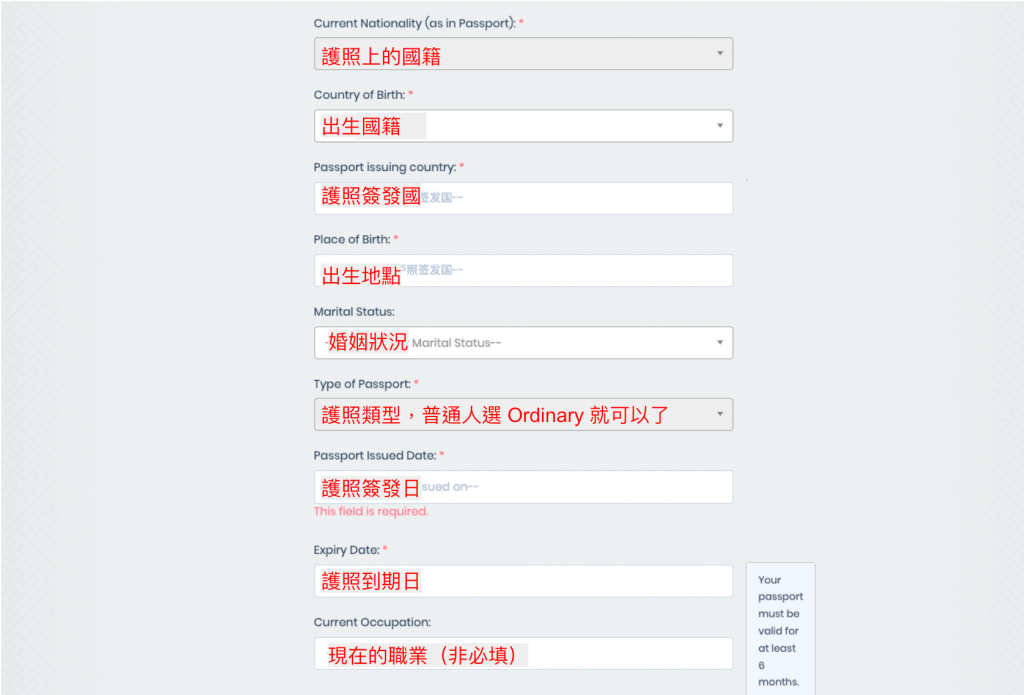Click the 'This field is required' error message
This screenshot has width=1024, height=695.
click(370, 511)
